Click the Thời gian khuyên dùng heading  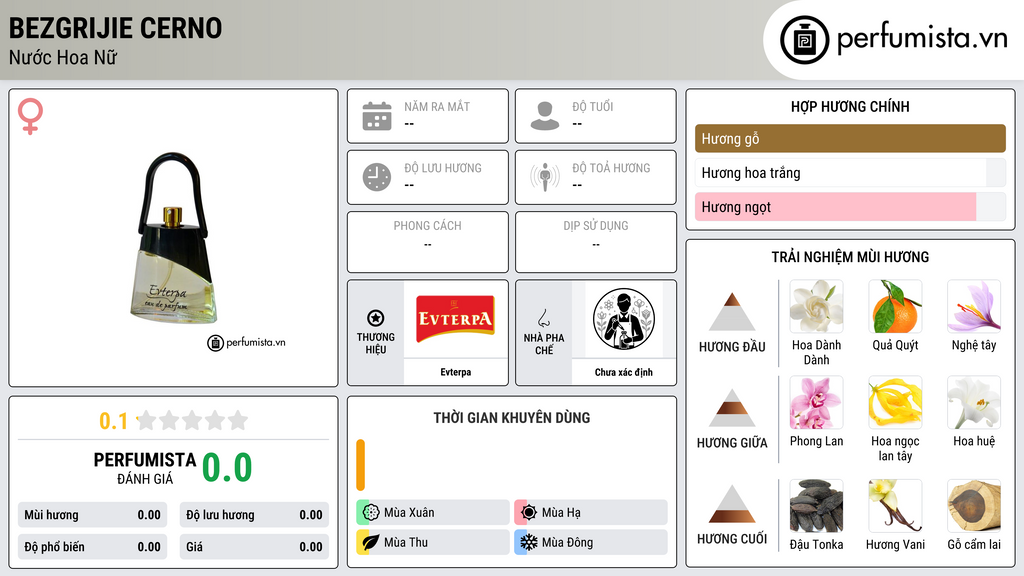(511, 417)
